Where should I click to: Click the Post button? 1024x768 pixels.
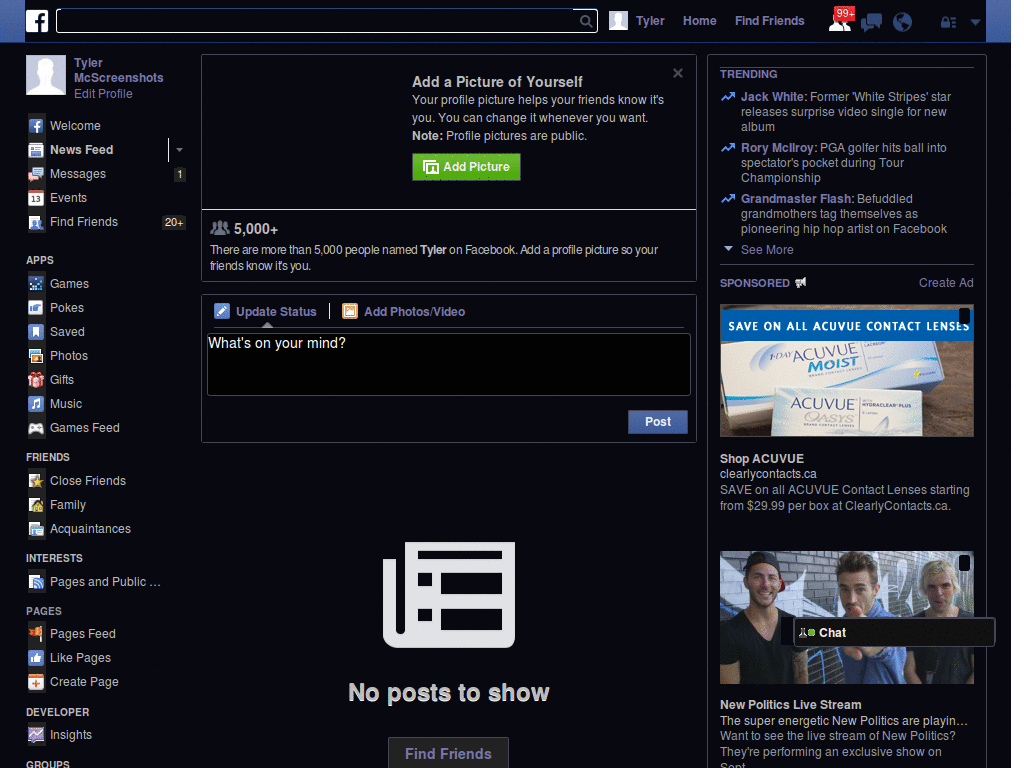657,422
